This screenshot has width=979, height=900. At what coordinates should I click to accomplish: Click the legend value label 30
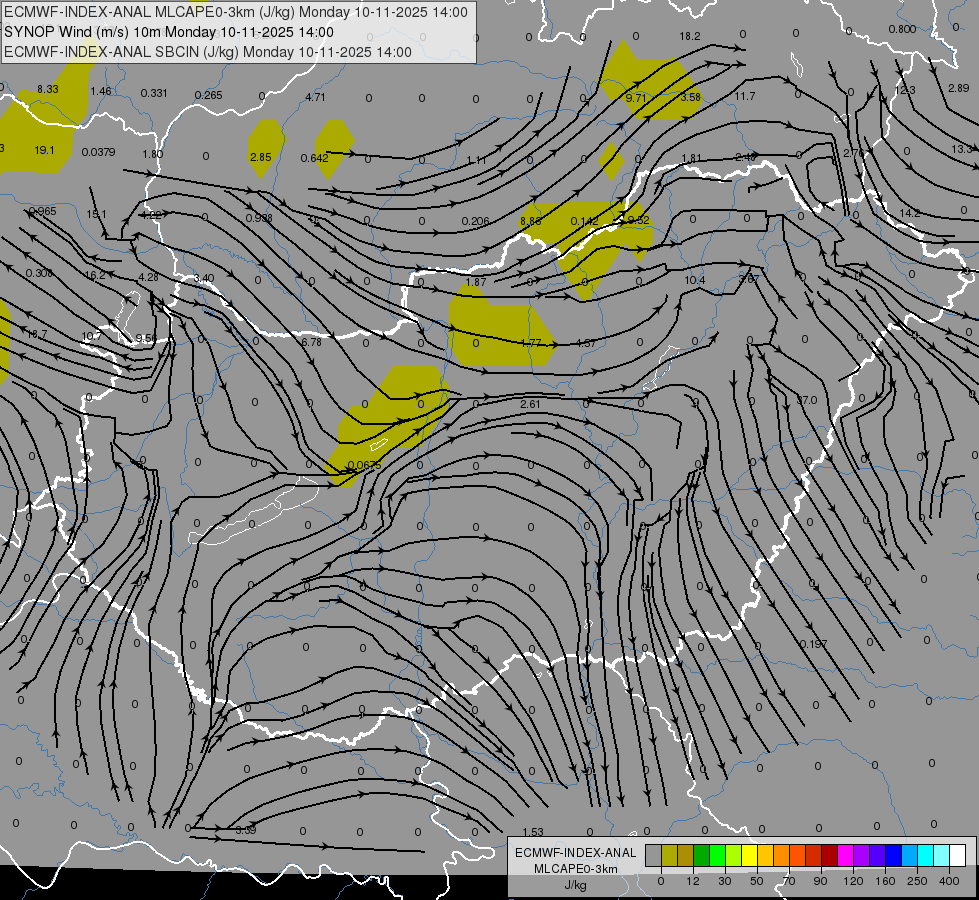pos(725,881)
